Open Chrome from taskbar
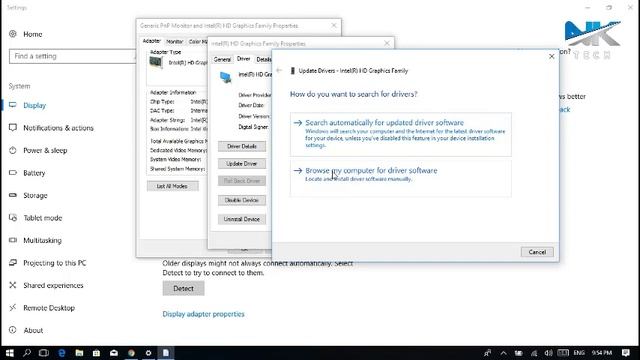This screenshot has height=360, width=640. coord(131,353)
